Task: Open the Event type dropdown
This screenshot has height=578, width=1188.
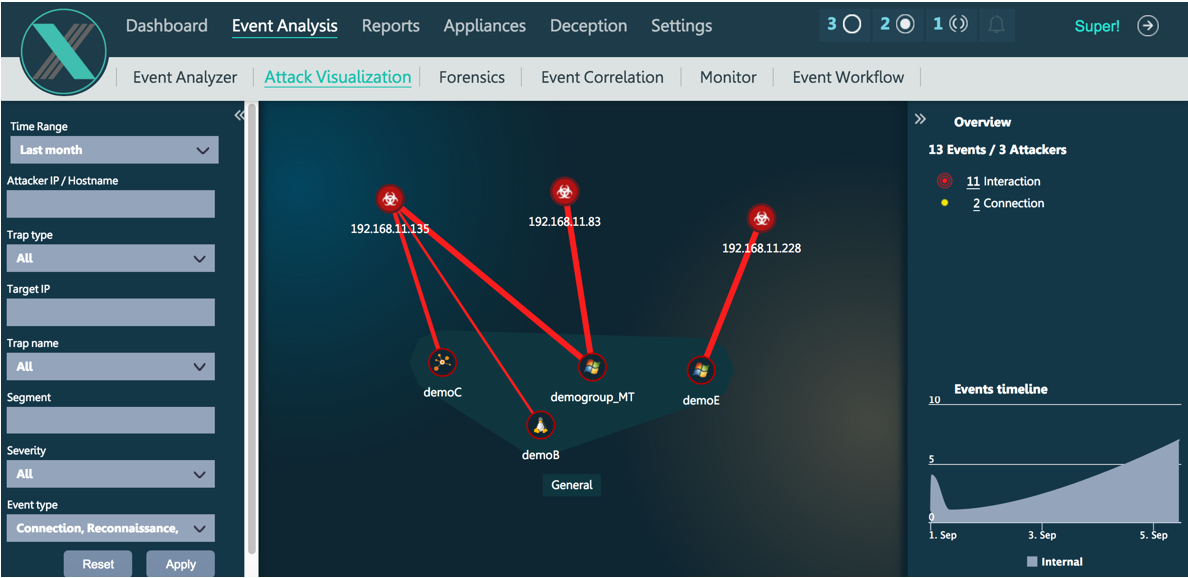Action: click(110, 528)
